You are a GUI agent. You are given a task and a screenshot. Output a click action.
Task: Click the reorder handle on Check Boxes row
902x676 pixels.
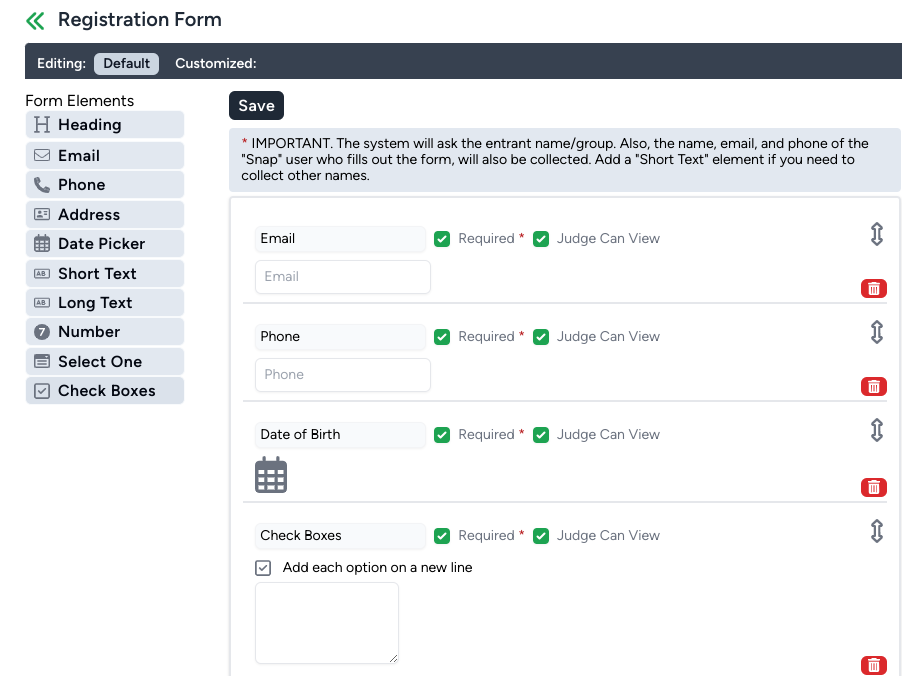click(x=876, y=531)
